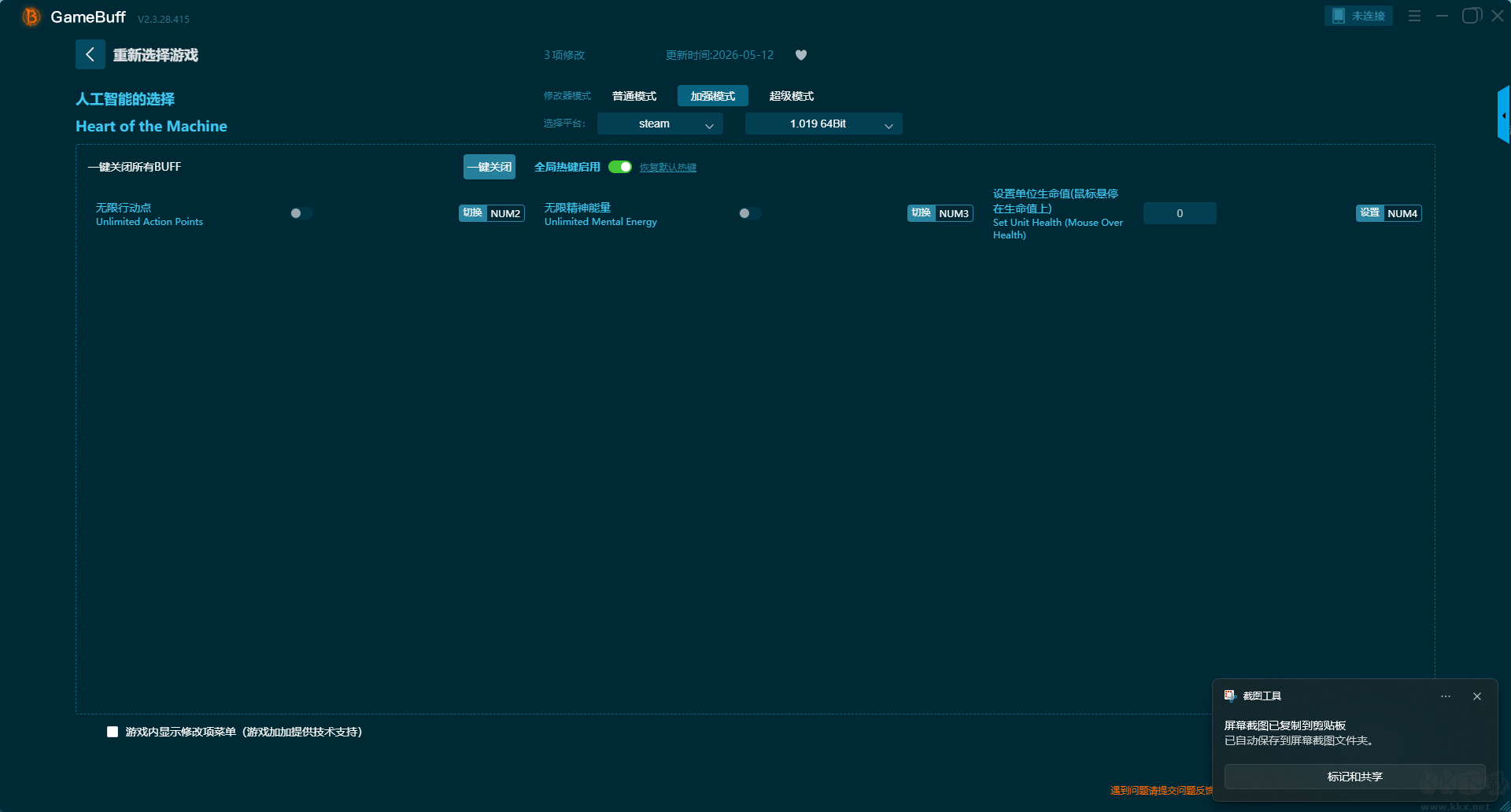Click the Heart of the Machine title
This screenshot has width=1511, height=812.
point(151,127)
